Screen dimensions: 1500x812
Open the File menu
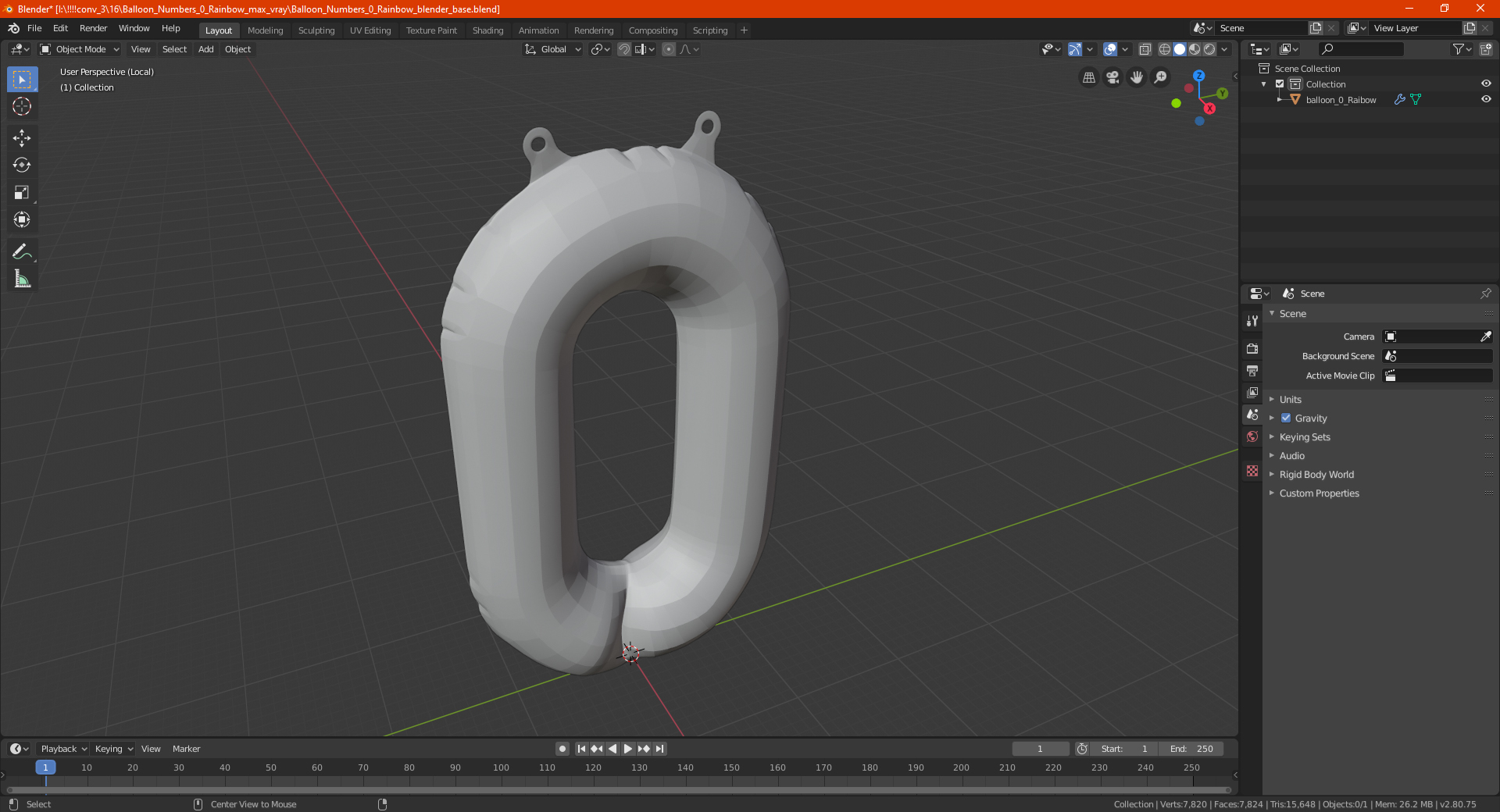[34, 28]
